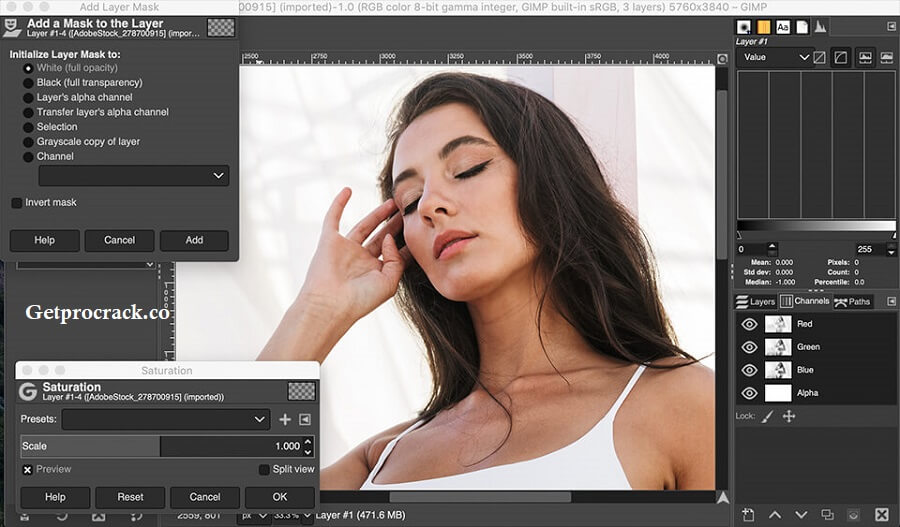The height and width of the screenshot is (527, 900).
Task: Open the orange Patterns tab icon
Action: 764,27
